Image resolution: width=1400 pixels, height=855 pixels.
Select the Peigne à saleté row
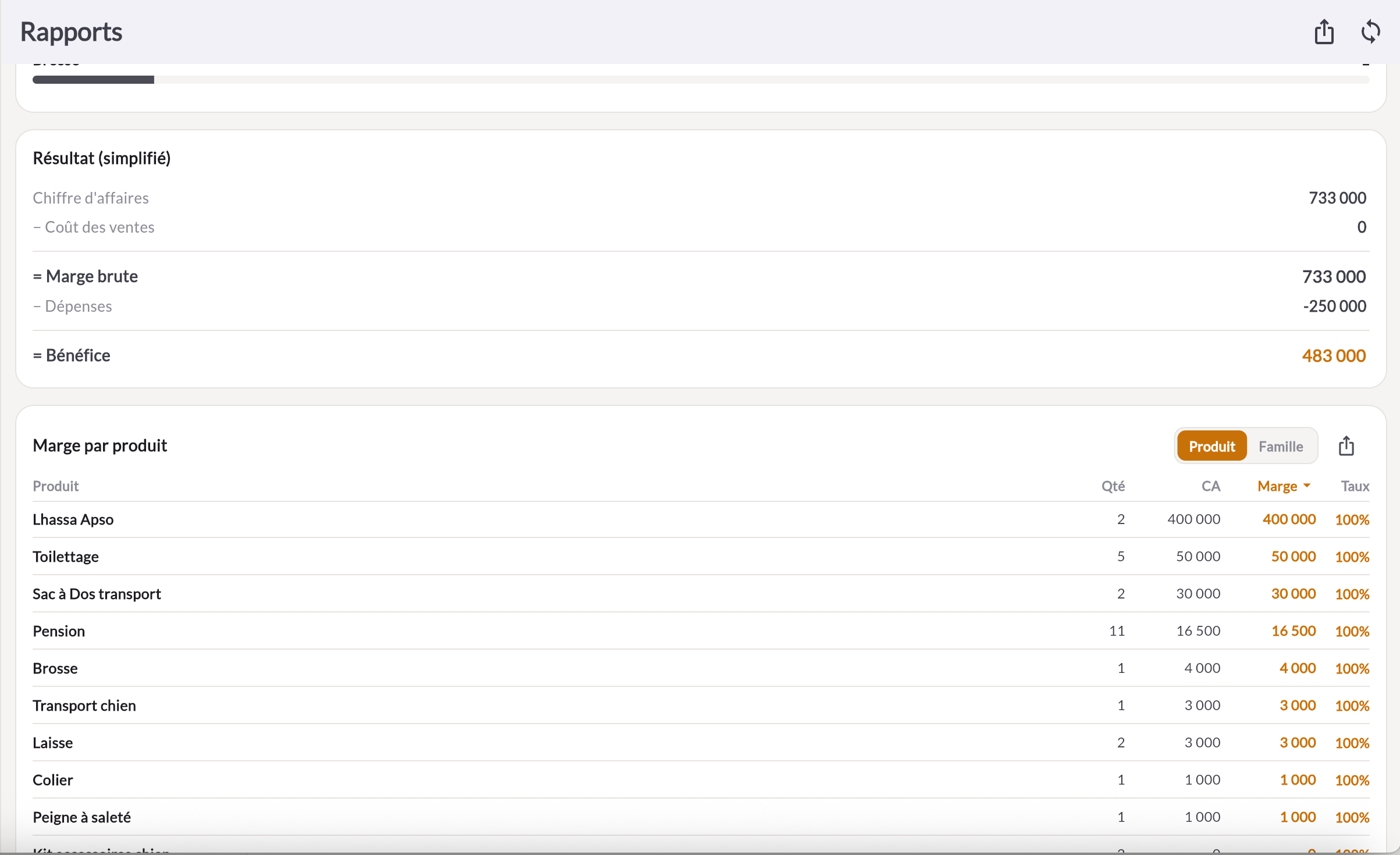point(701,817)
